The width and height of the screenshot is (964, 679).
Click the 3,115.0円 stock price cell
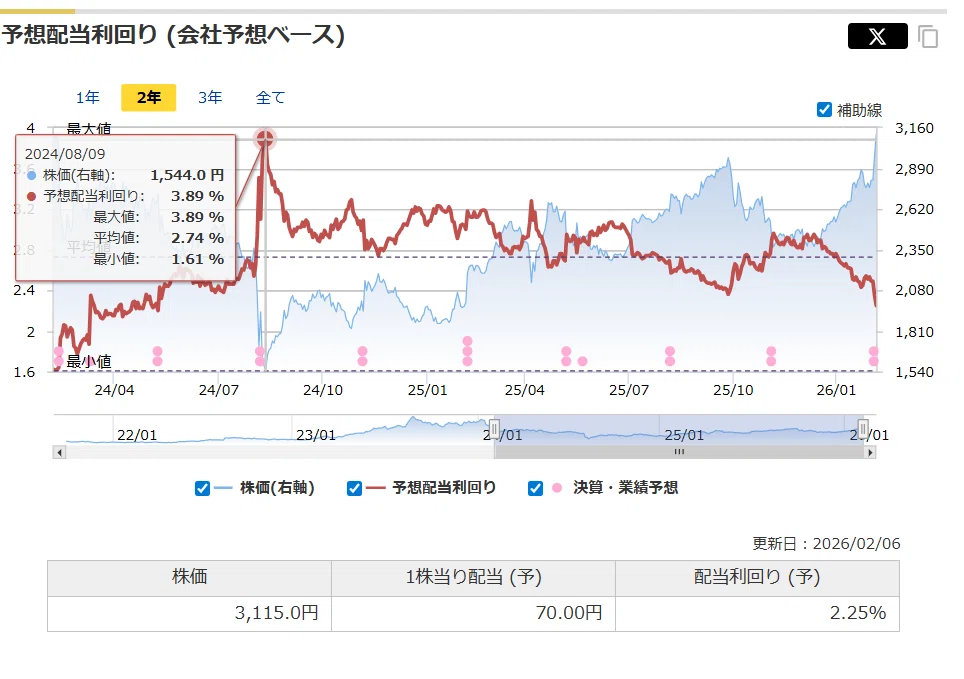(x=189, y=613)
